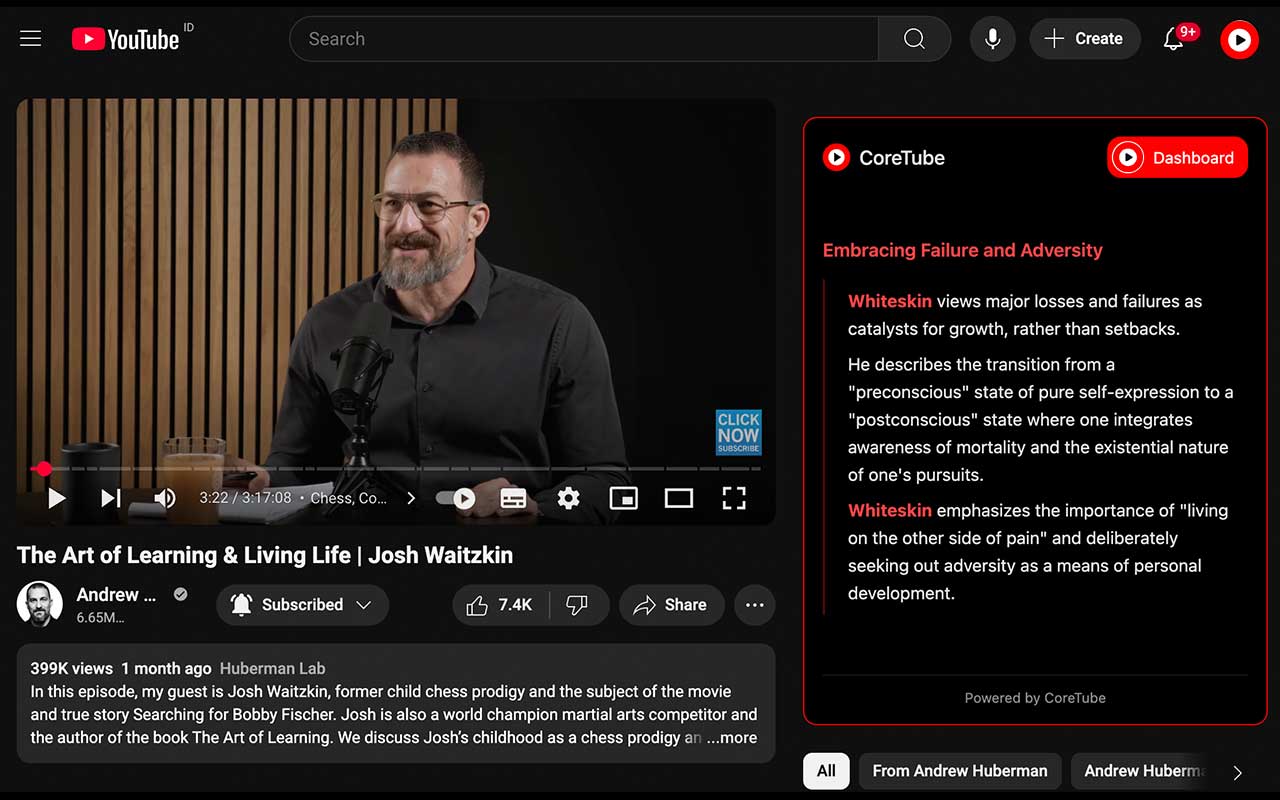Turn on subtitles with the captions icon
Screen dimensions: 1280x800
[x=514, y=497]
